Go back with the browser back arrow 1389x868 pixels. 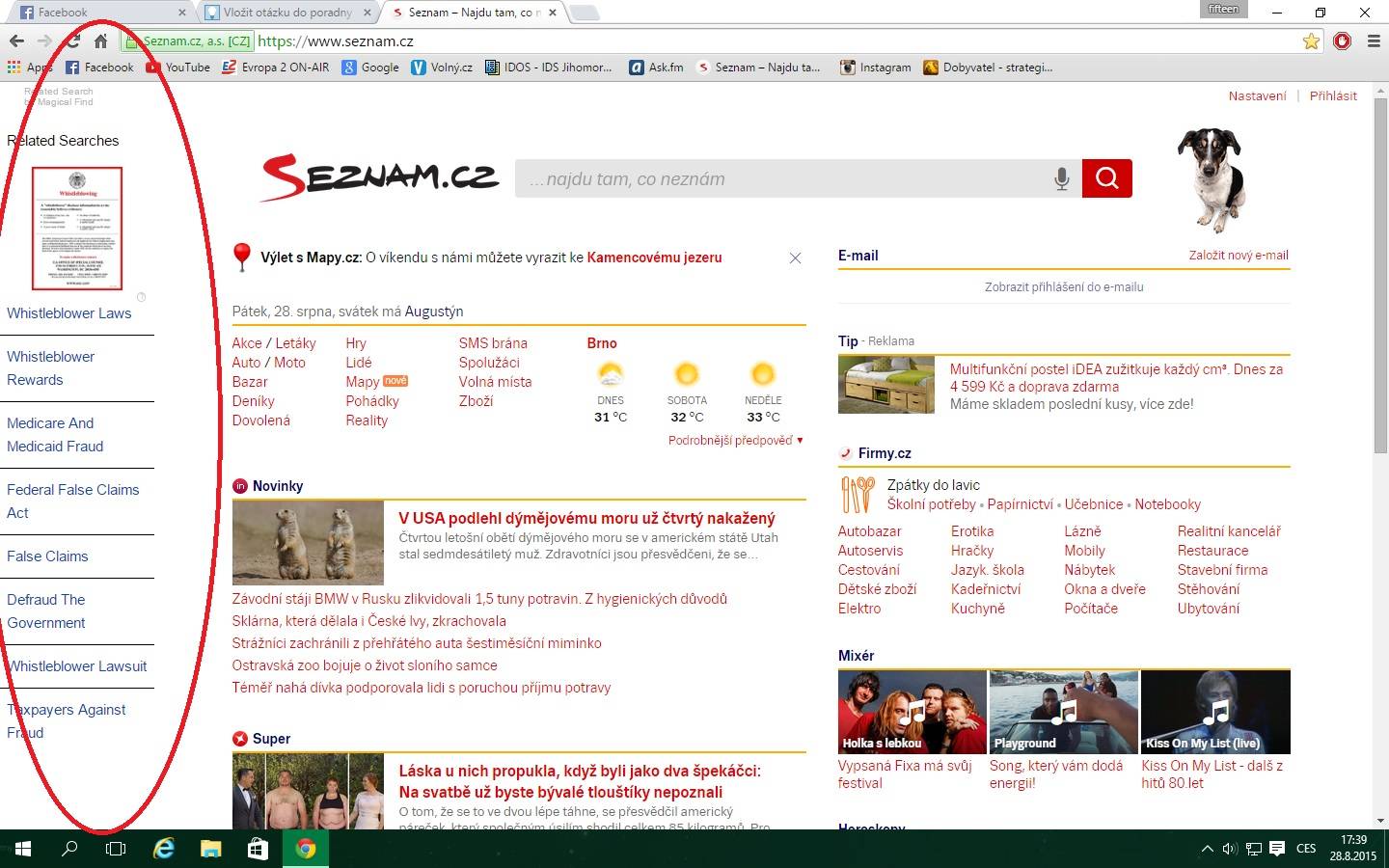pos(16,41)
